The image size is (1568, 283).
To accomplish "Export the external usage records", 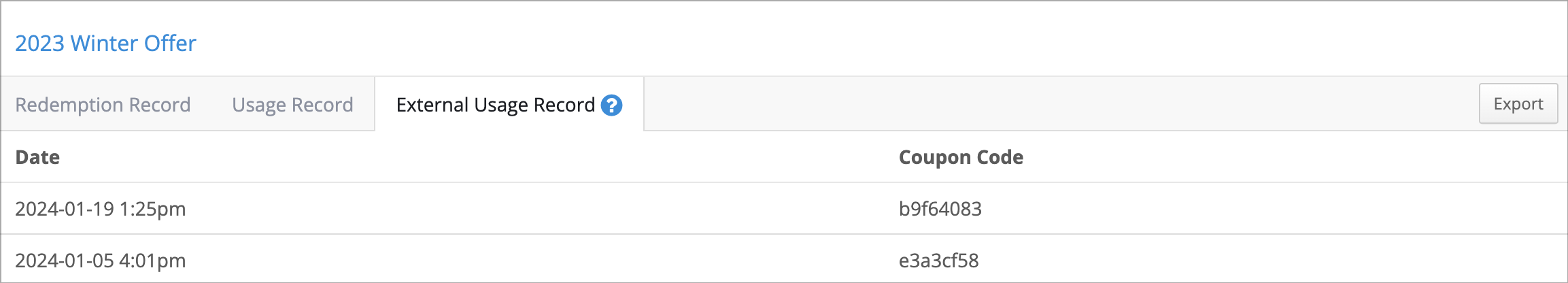I will tap(1518, 103).
